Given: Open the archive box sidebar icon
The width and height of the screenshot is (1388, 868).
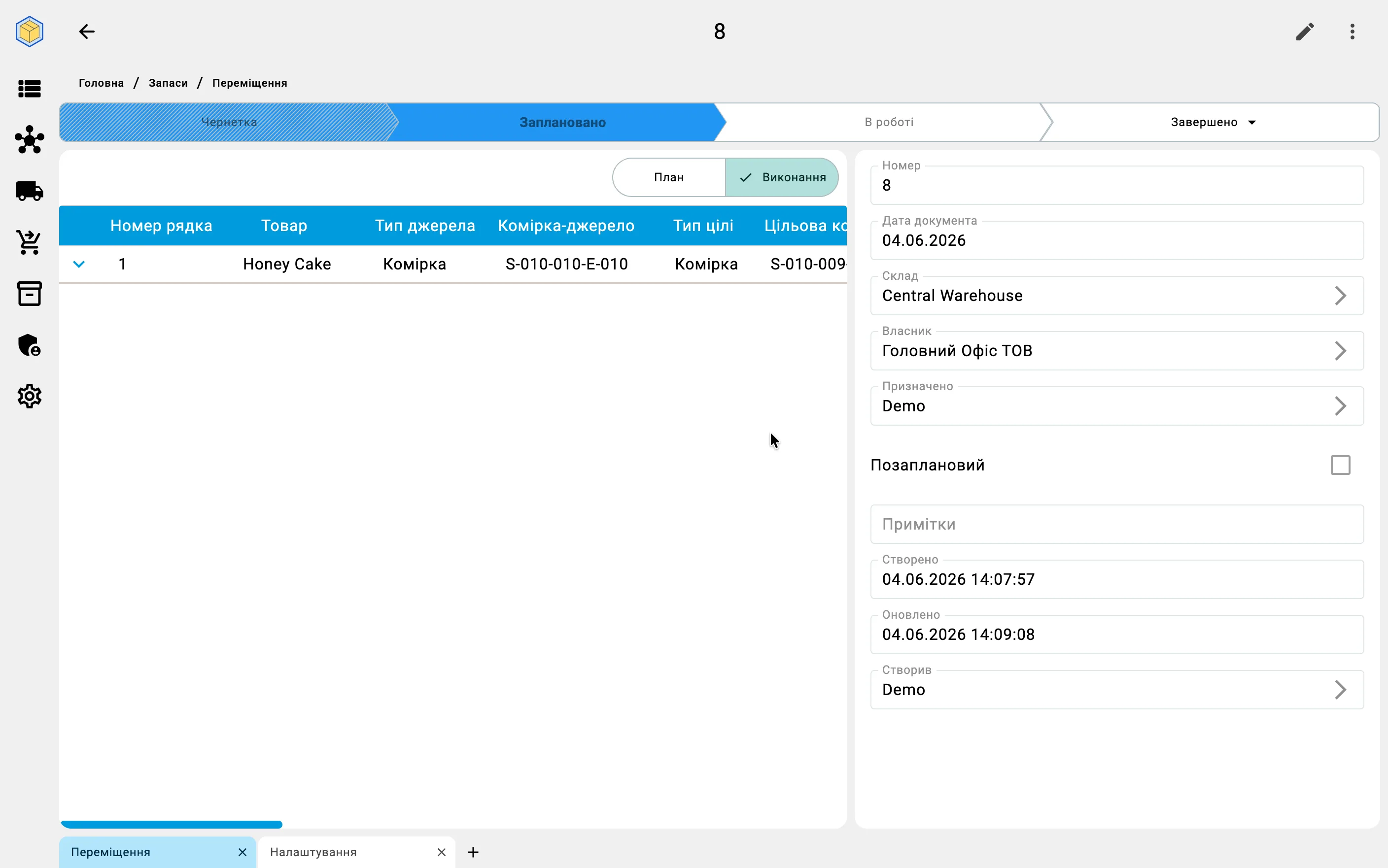Looking at the screenshot, I should pos(29,293).
